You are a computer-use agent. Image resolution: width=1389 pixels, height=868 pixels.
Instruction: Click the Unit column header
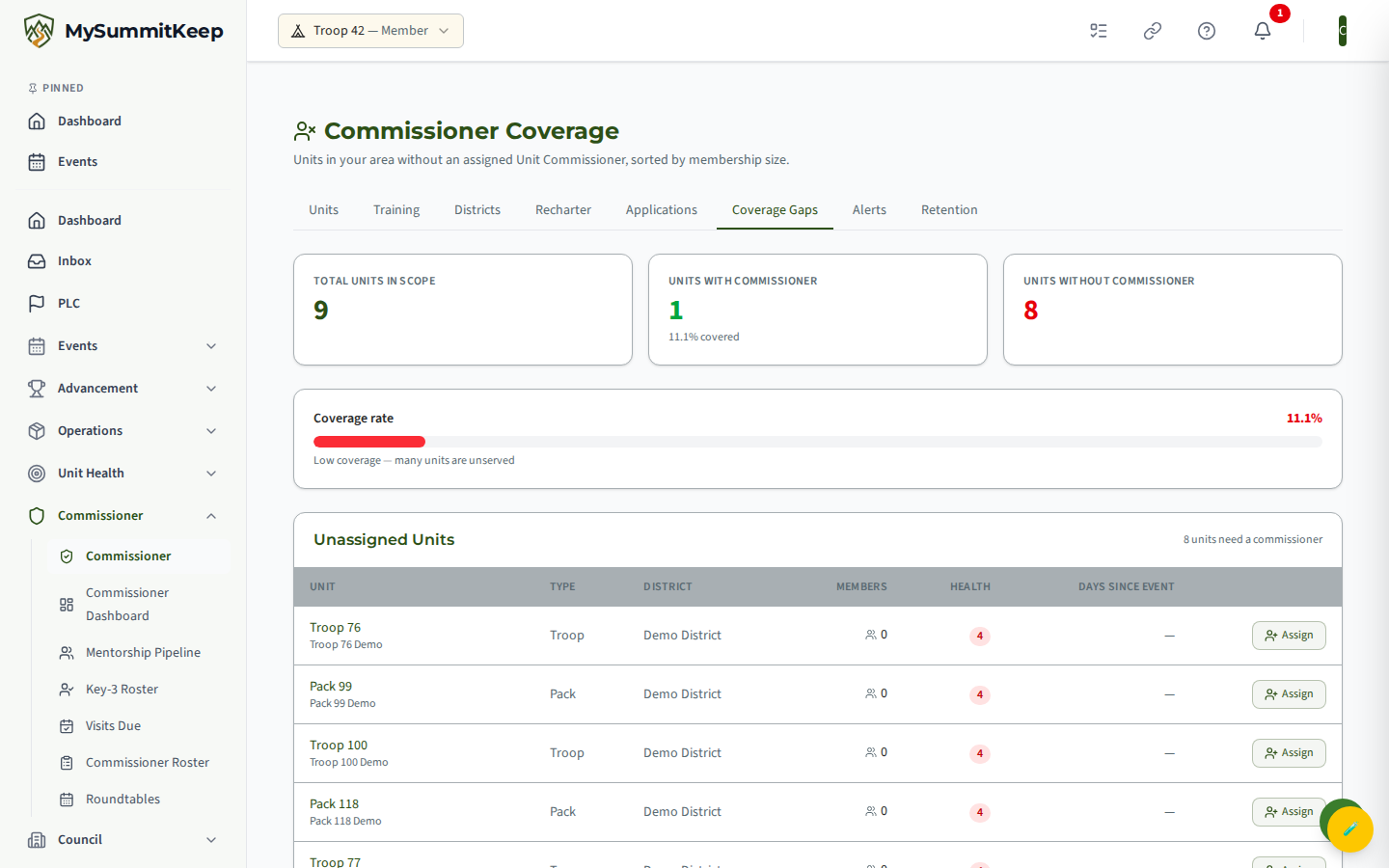322,586
